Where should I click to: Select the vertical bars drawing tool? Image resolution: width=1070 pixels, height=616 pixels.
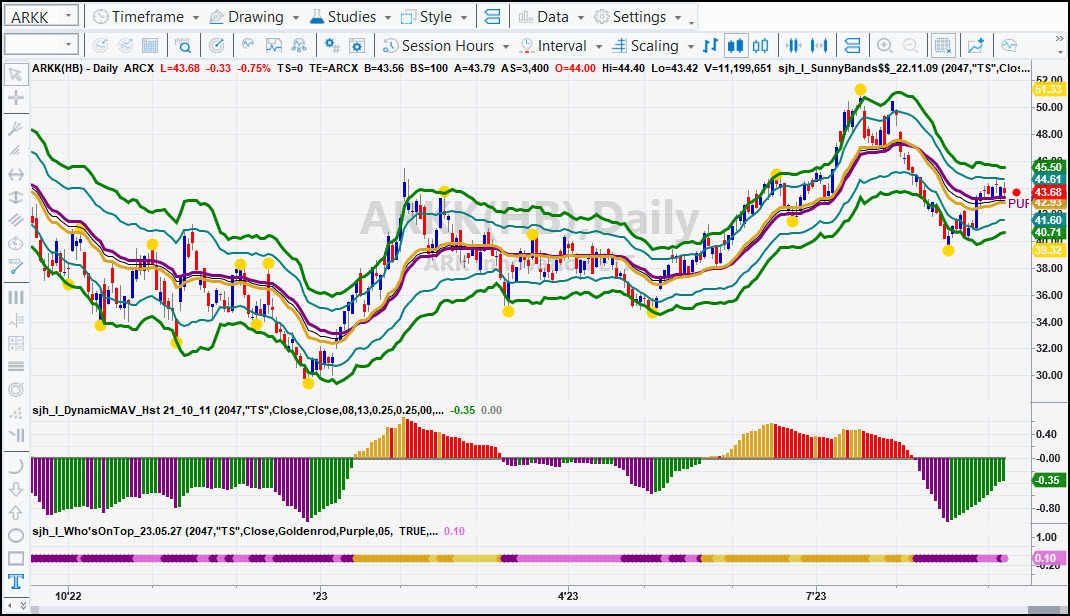pyautogui.click(x=15, y=297)
